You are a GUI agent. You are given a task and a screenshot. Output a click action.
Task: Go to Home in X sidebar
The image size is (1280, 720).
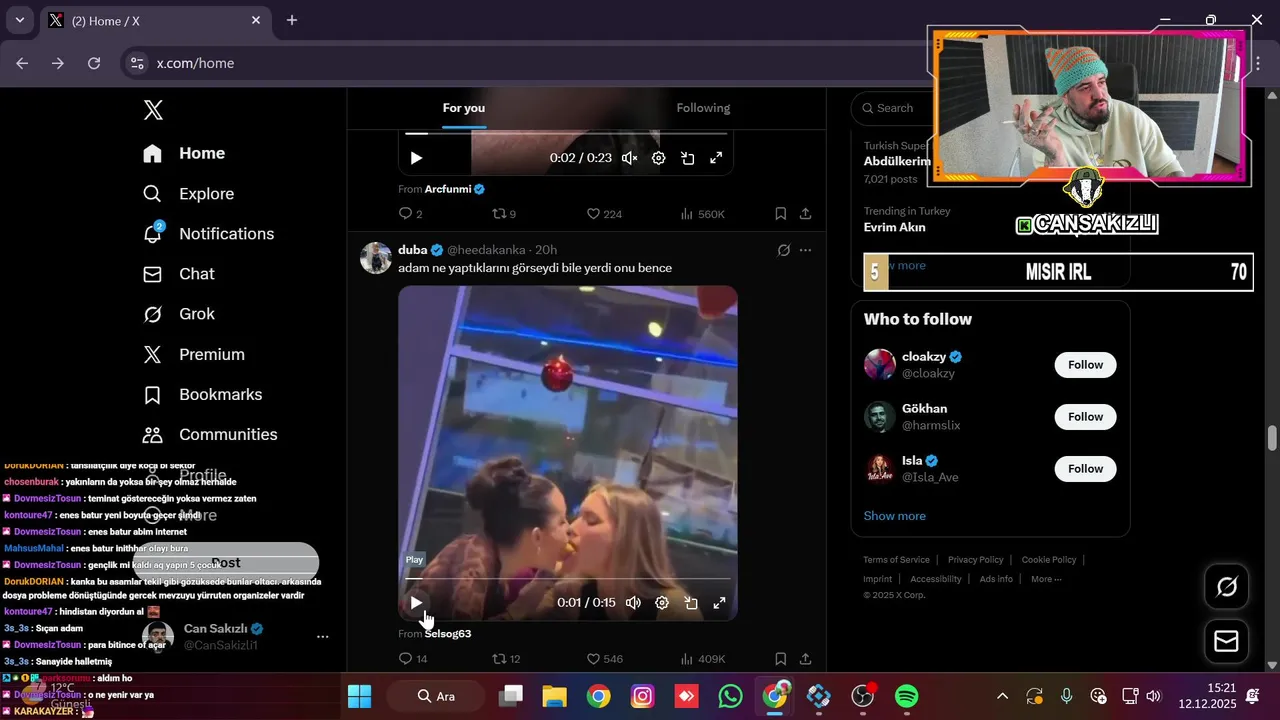pos(184,153)
